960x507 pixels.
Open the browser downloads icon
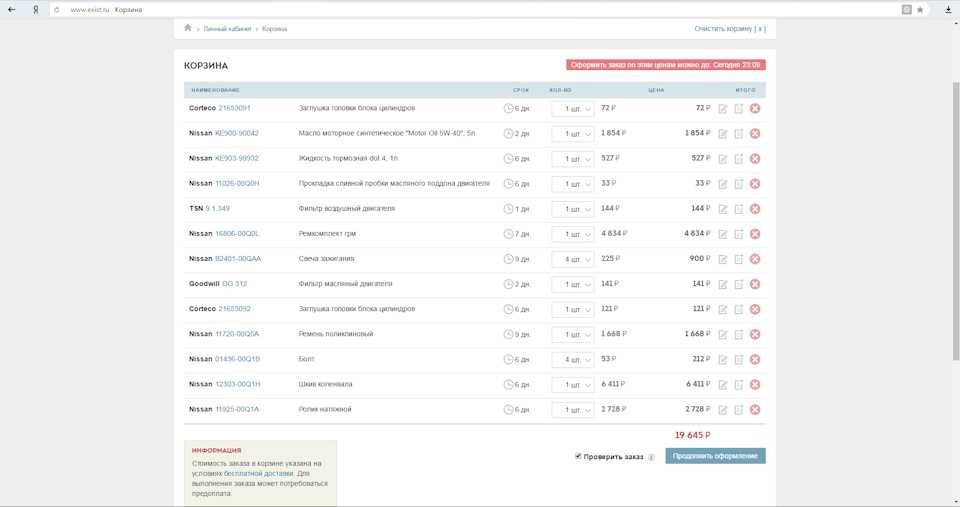tap(947, 9)
